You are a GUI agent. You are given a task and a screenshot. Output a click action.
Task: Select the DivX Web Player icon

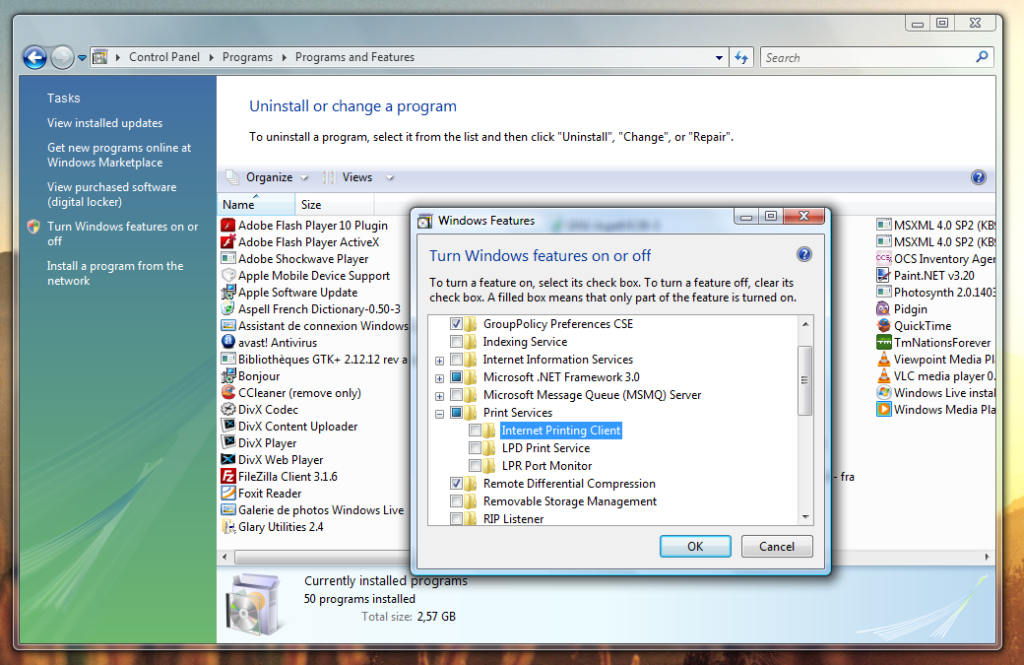(228, 460)
